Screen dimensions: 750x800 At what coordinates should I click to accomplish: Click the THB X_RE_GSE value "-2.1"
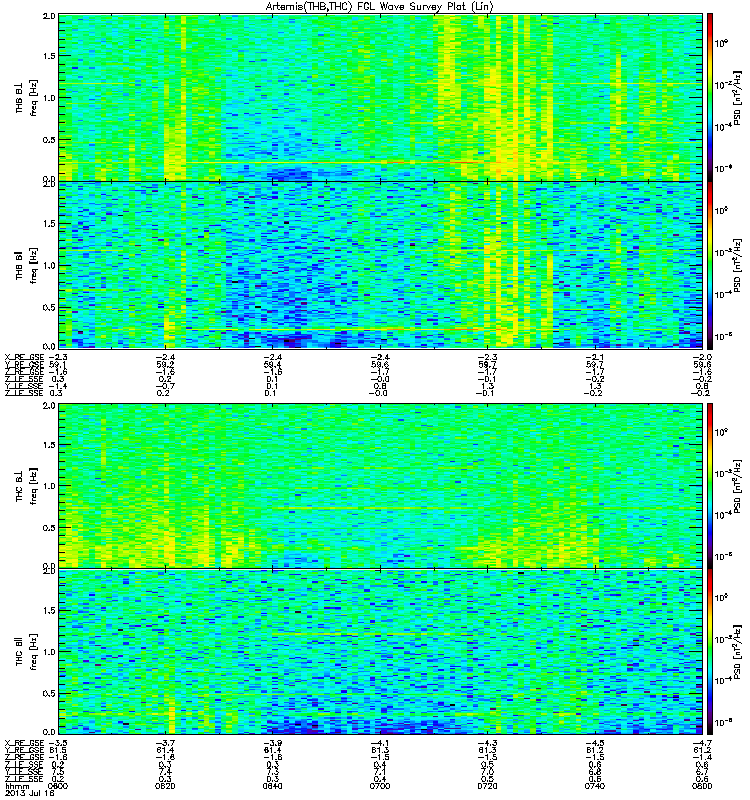coord(594,357)
